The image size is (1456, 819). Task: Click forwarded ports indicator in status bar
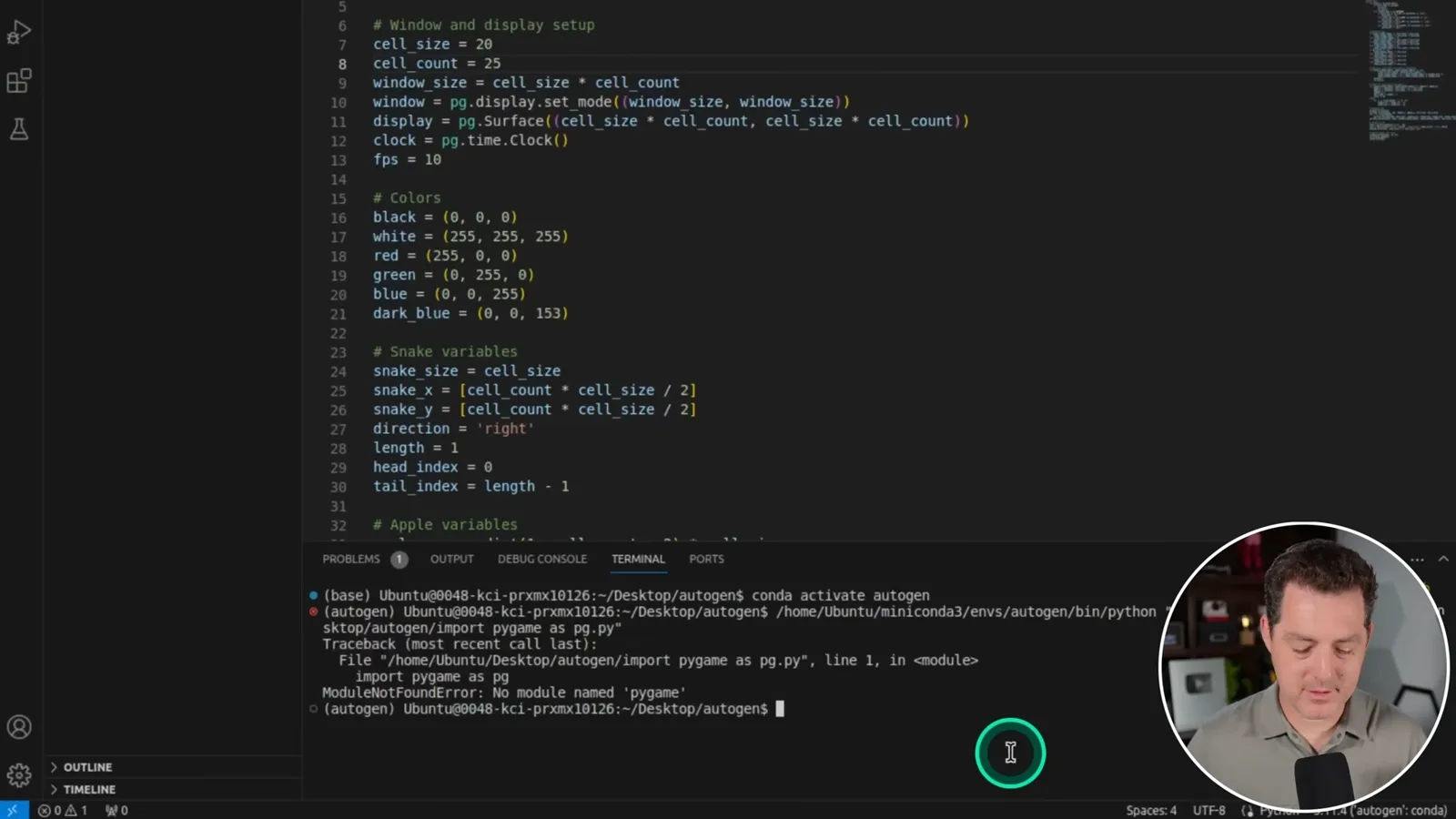116,810
